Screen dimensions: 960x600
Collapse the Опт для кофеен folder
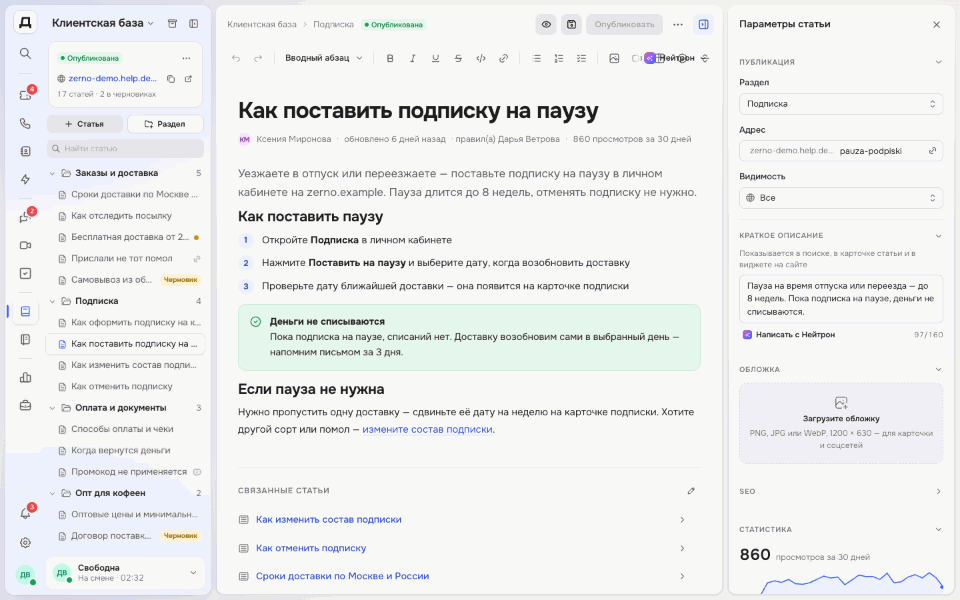pos(52,493)
